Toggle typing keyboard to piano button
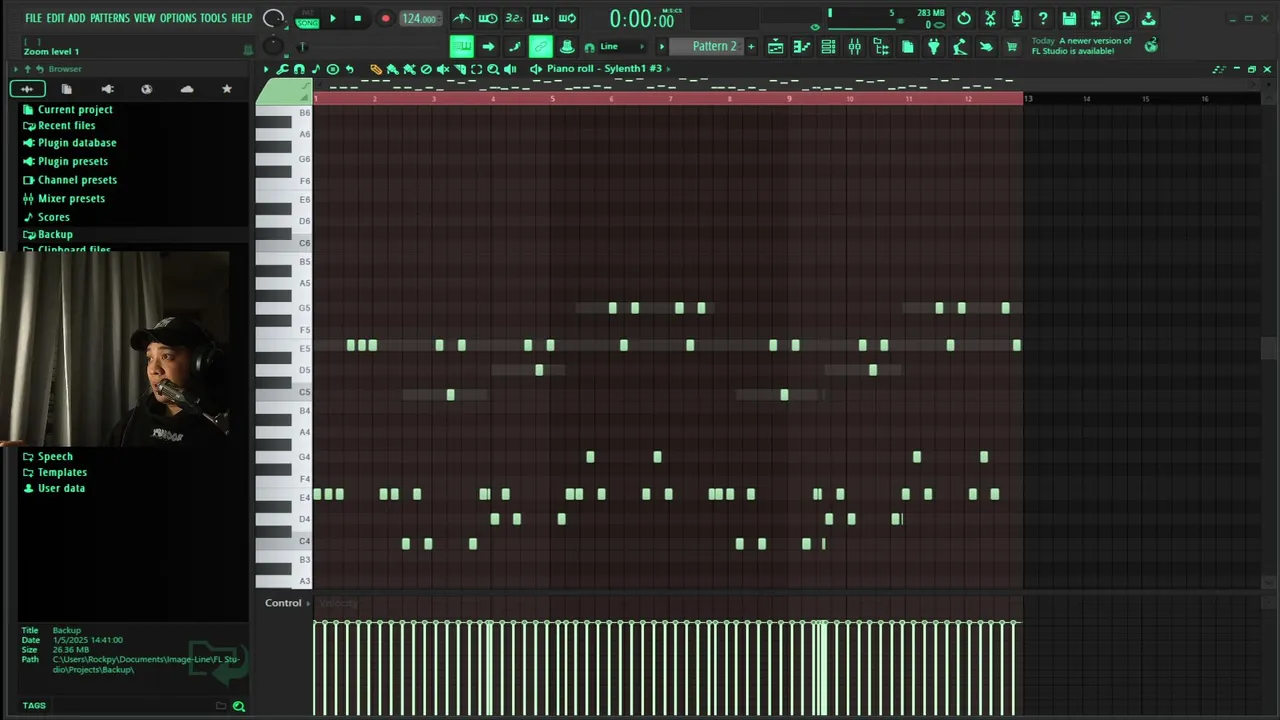1280x720 pixels. pyautogui.click(x=461, y=47)
